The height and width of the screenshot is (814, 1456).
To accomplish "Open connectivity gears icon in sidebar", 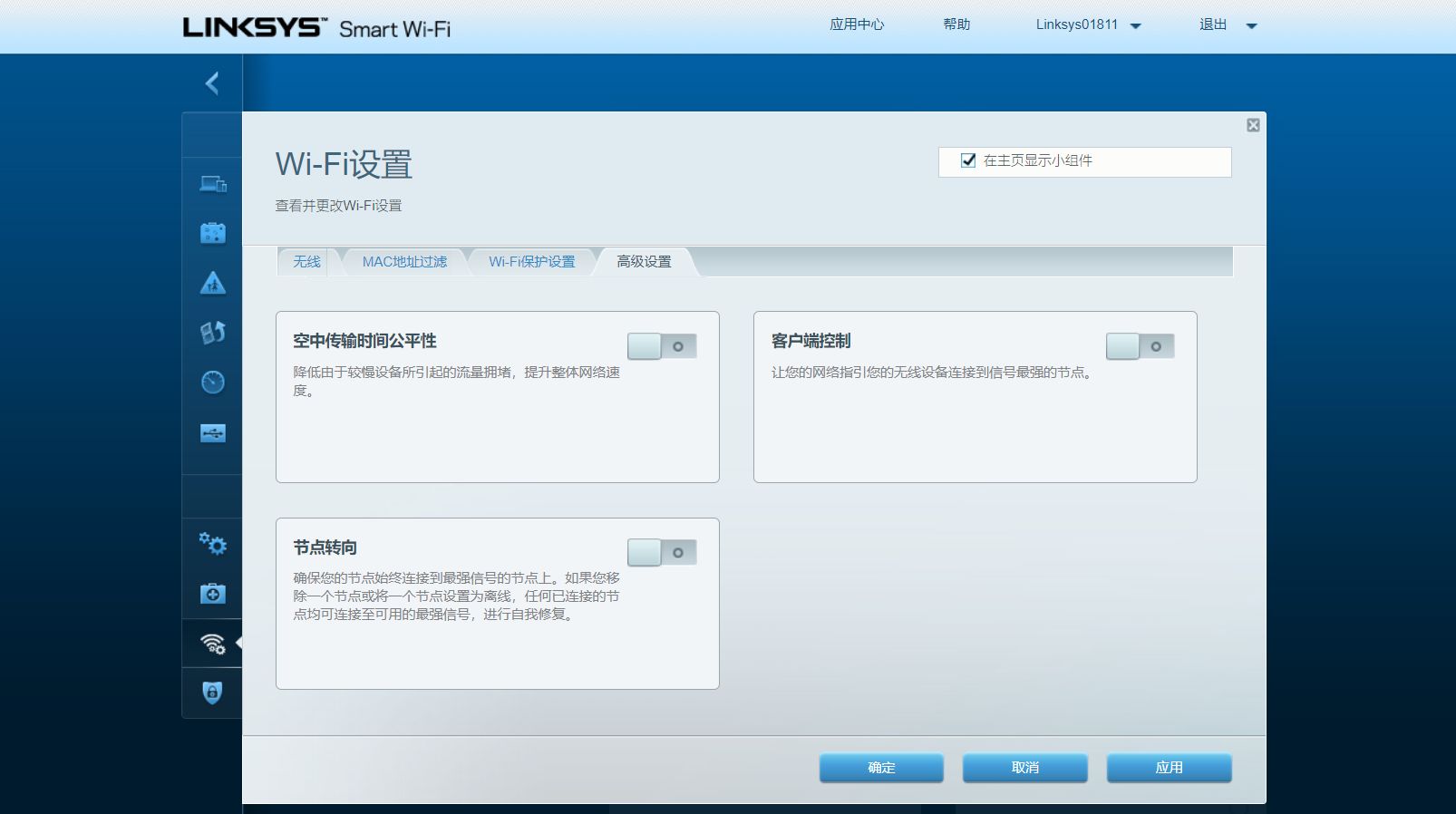I will pyautogui.click(x=212, y=544).
